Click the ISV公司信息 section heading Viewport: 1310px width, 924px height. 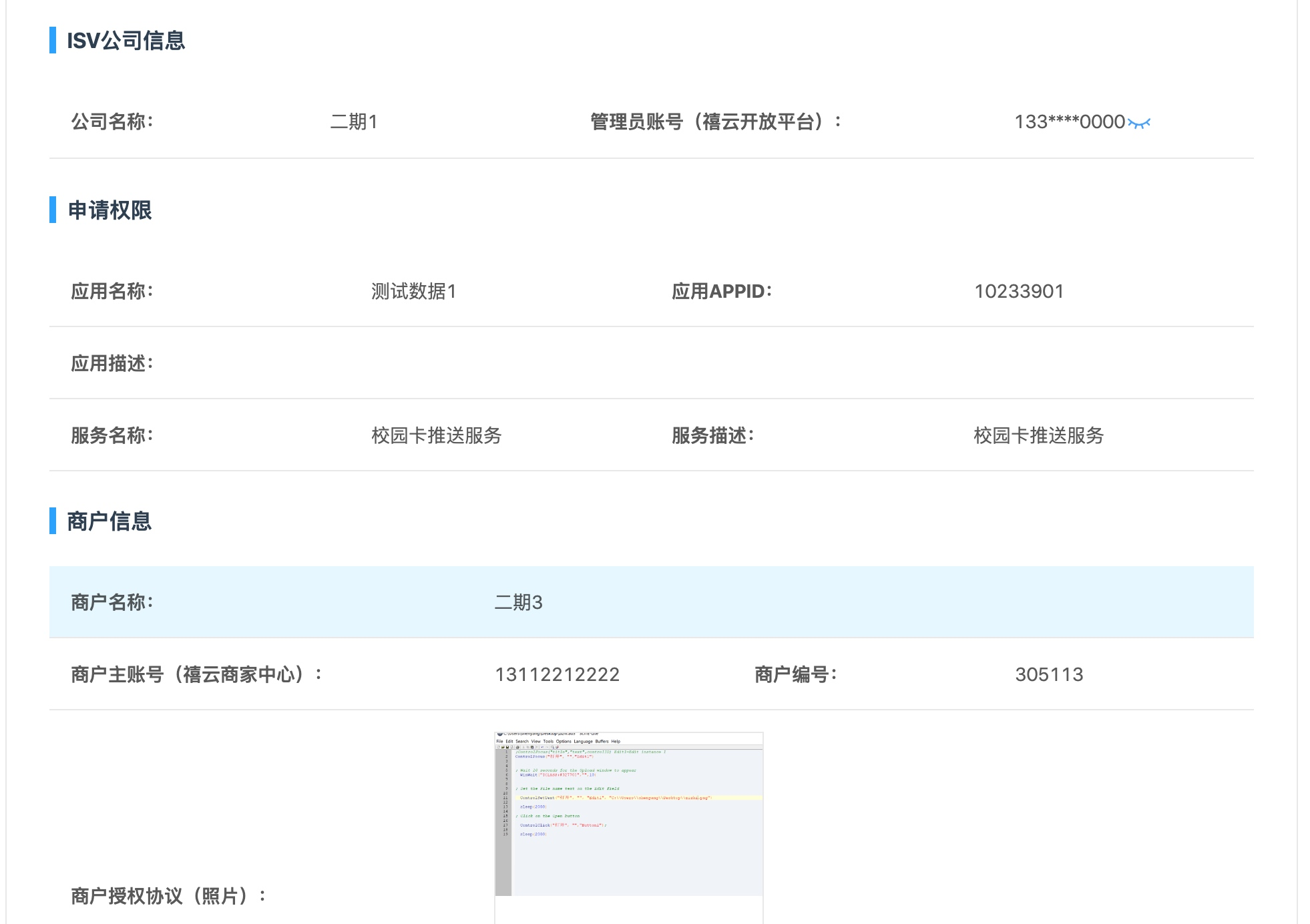(x=126, y=41)
